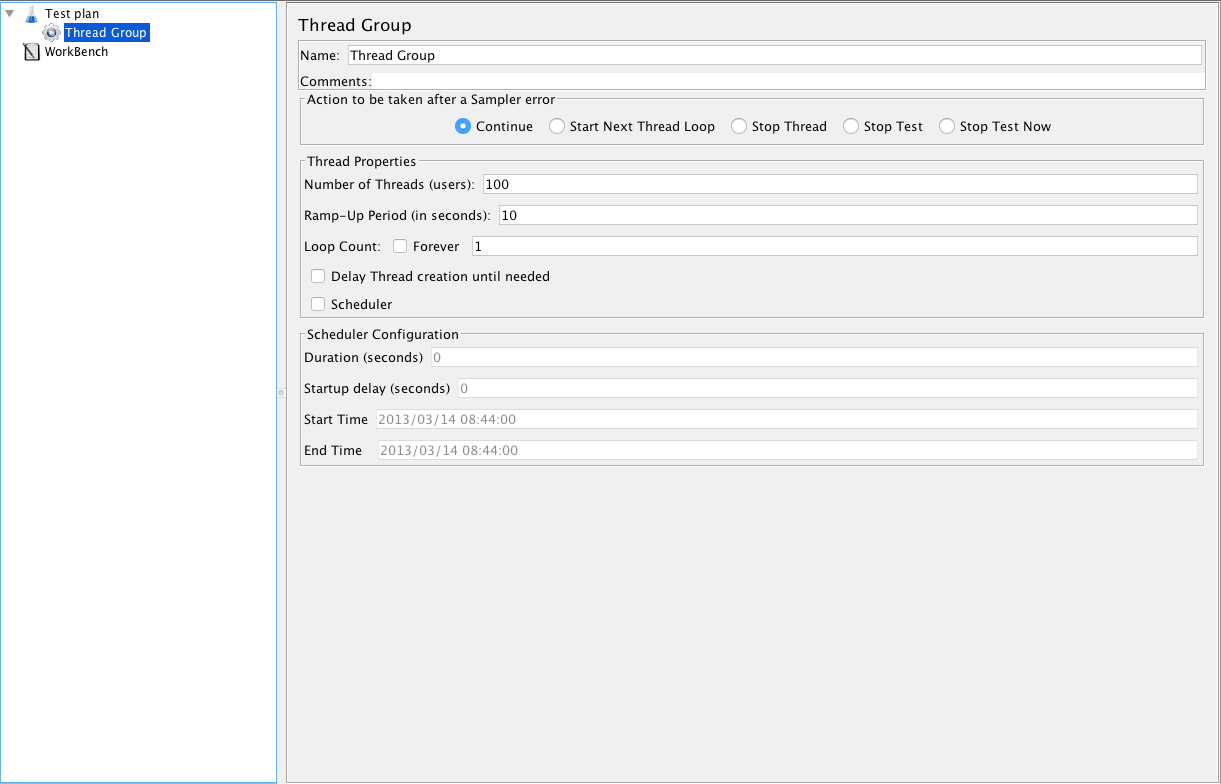Choose Start Next Thread Loop option
The width and height of the screenshot is (1221, 784).
557,127
